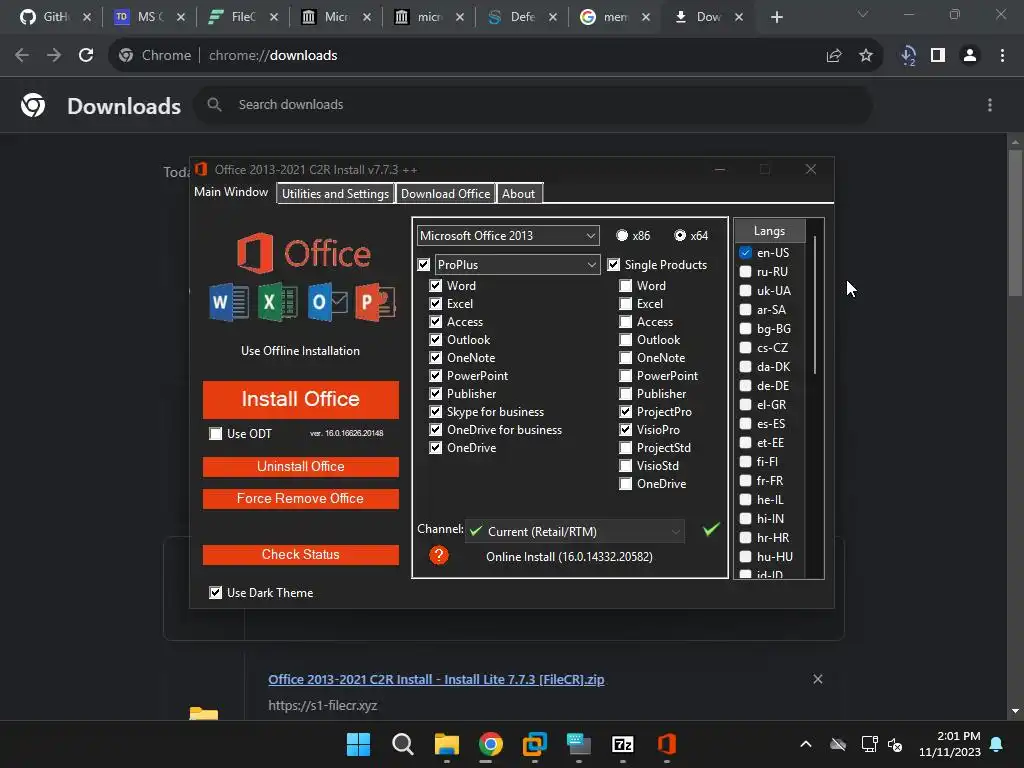Remove the FileCR zip download entry
Image resolution: width=1024 pixels, height=768 pixels.
coord(818,679)
